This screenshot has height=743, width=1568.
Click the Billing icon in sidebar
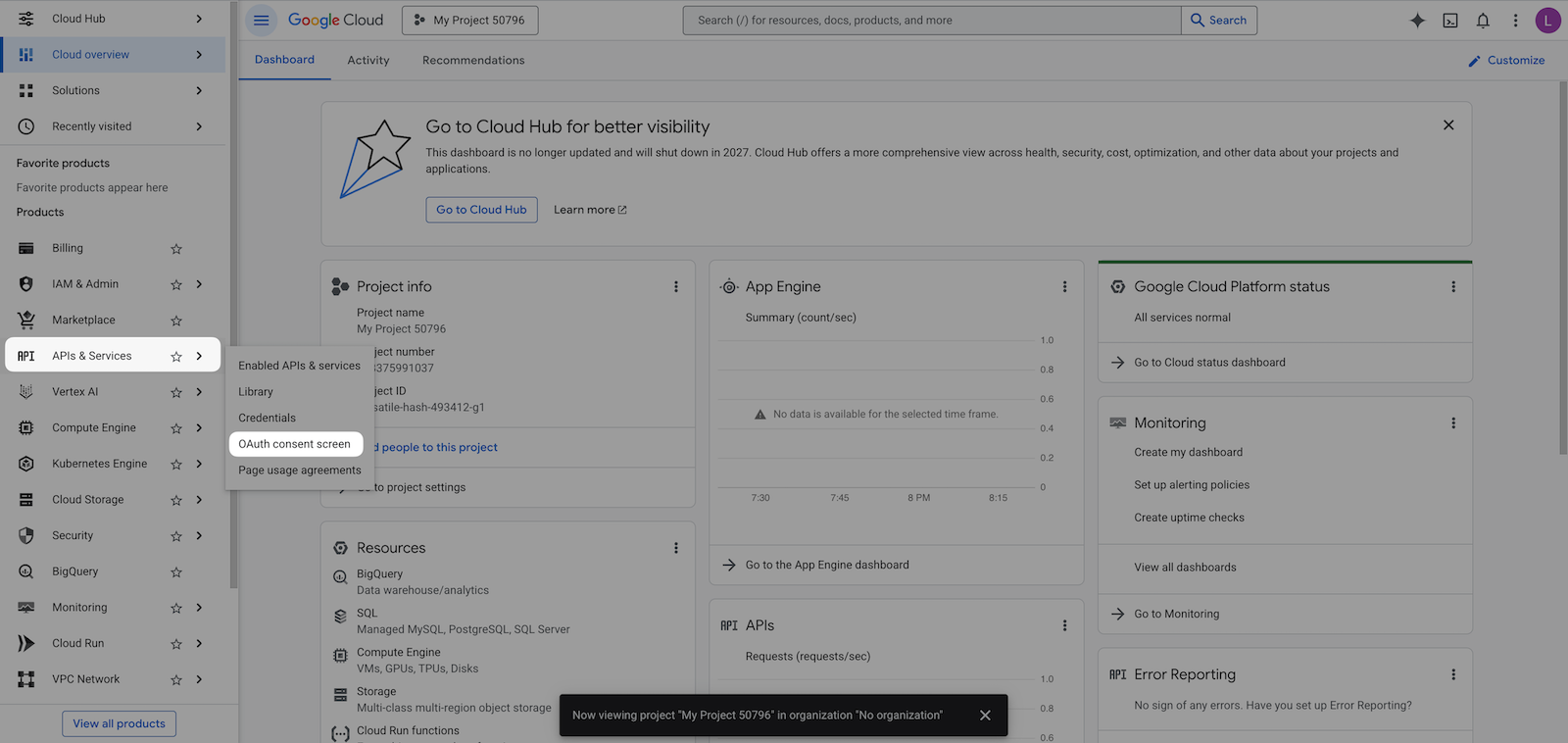[26, 248]
